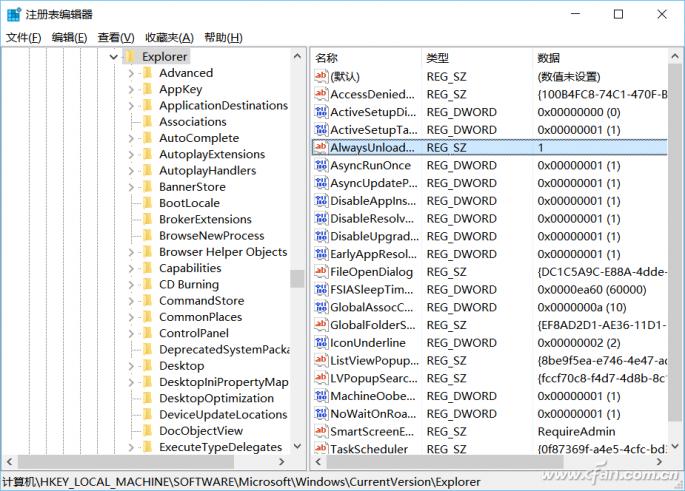
Task: Click the 0x0000ea60 (60000) data cell
Action: 592,290
